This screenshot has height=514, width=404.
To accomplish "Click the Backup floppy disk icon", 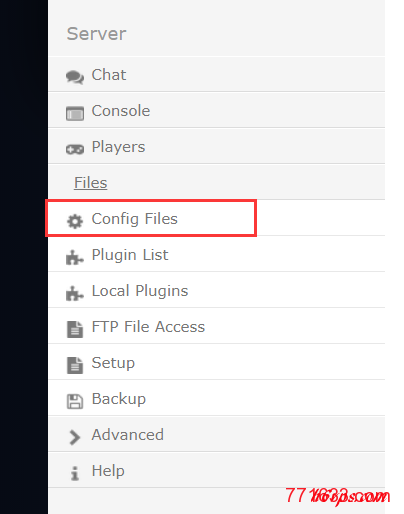I will pyautogui.click(x=75, y=401).
